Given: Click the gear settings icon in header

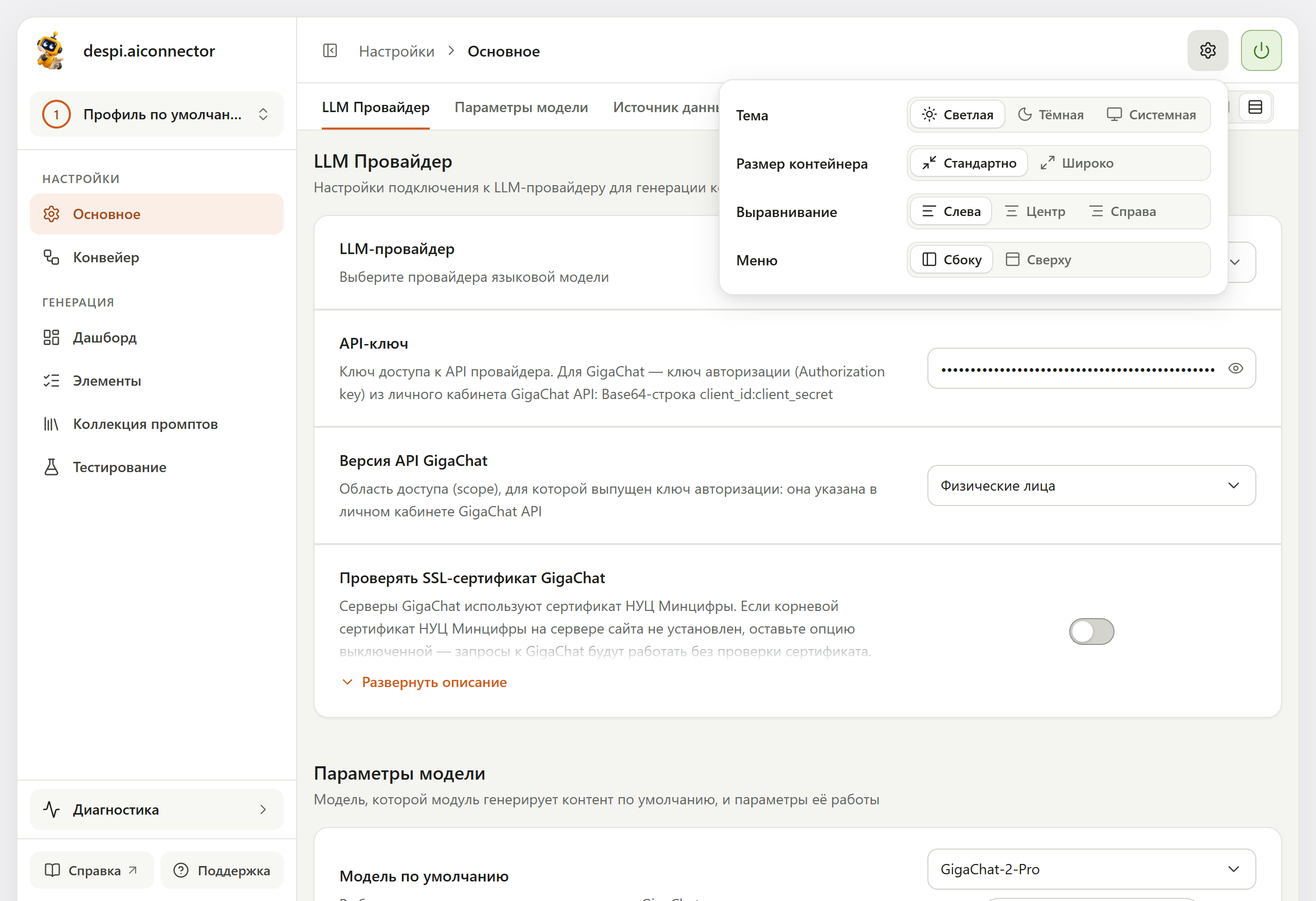Looking at the screenshot, I should pyautogui.click(x=1208, y=50).
